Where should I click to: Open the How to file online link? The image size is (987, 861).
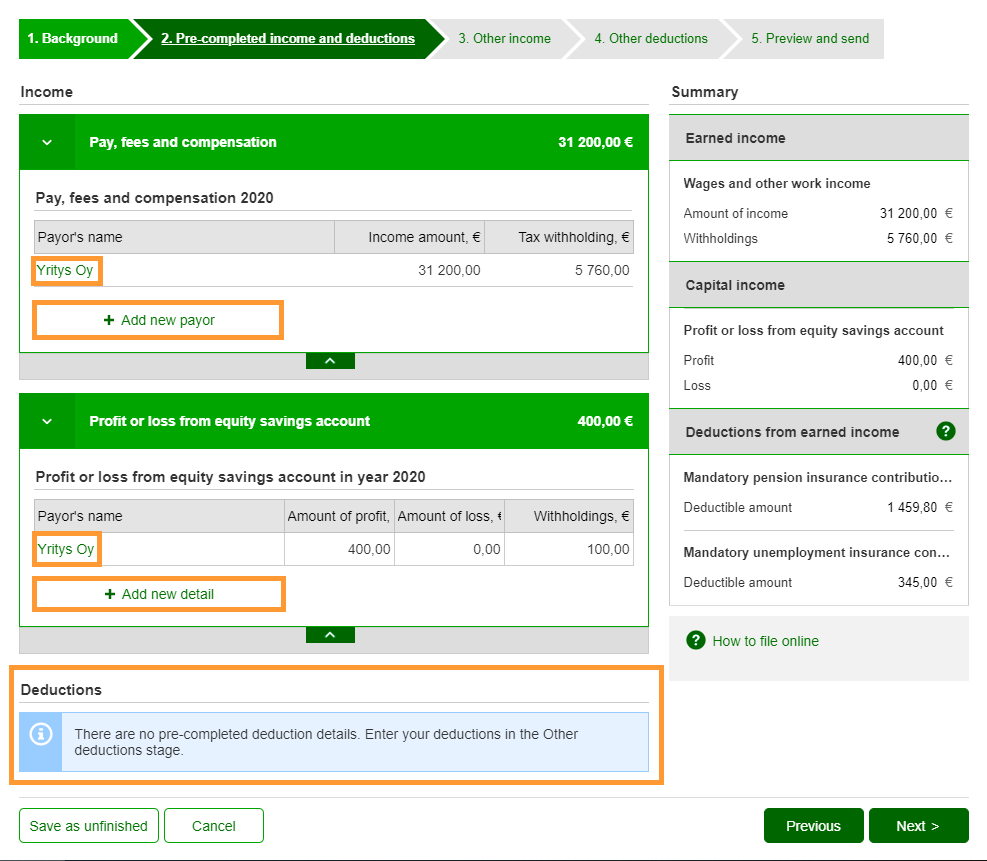(x=765, y=641)
